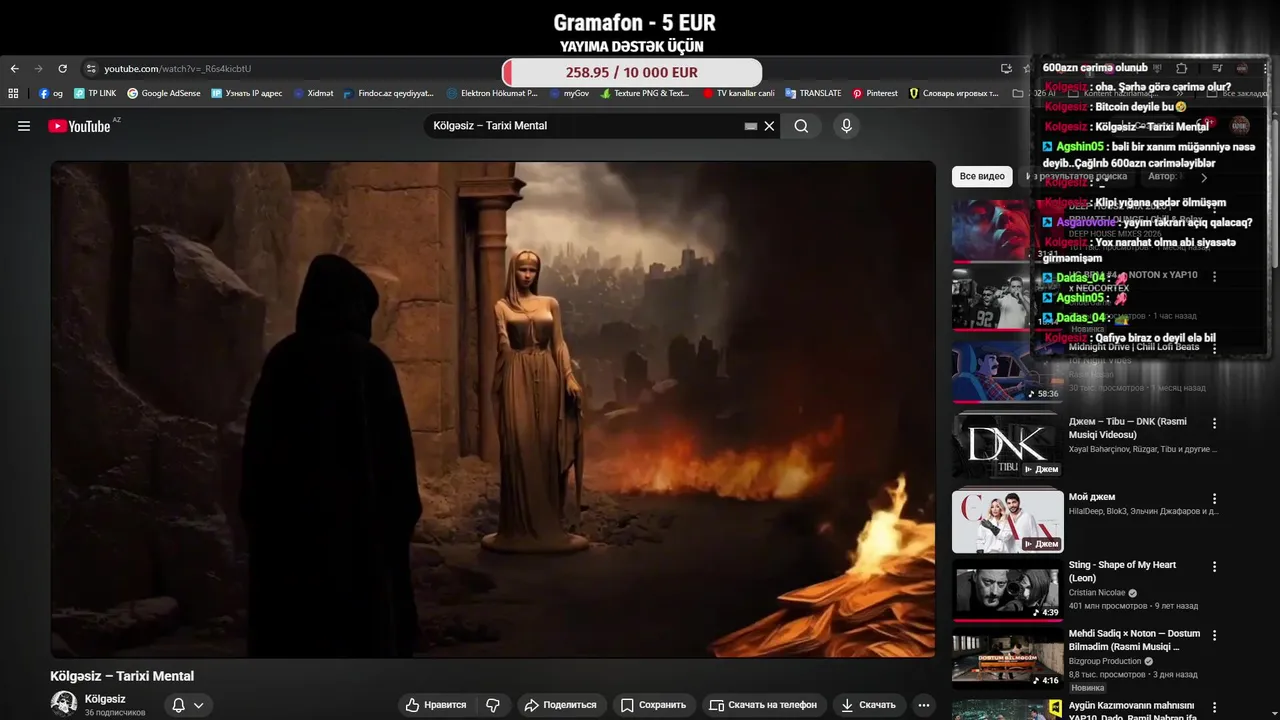Expand the notification options chevron
This screenshot has height=720, width=1280.
[x=198, y=705]
